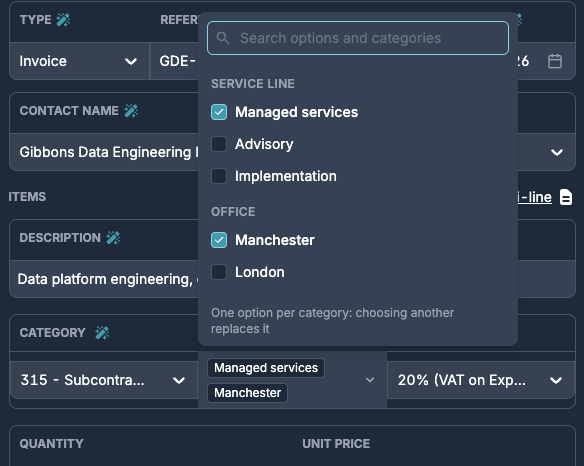The height and width of the screenshot is (466, 584).
Task: Expand the contact name dropdown chevron
Action: (556, 152)
